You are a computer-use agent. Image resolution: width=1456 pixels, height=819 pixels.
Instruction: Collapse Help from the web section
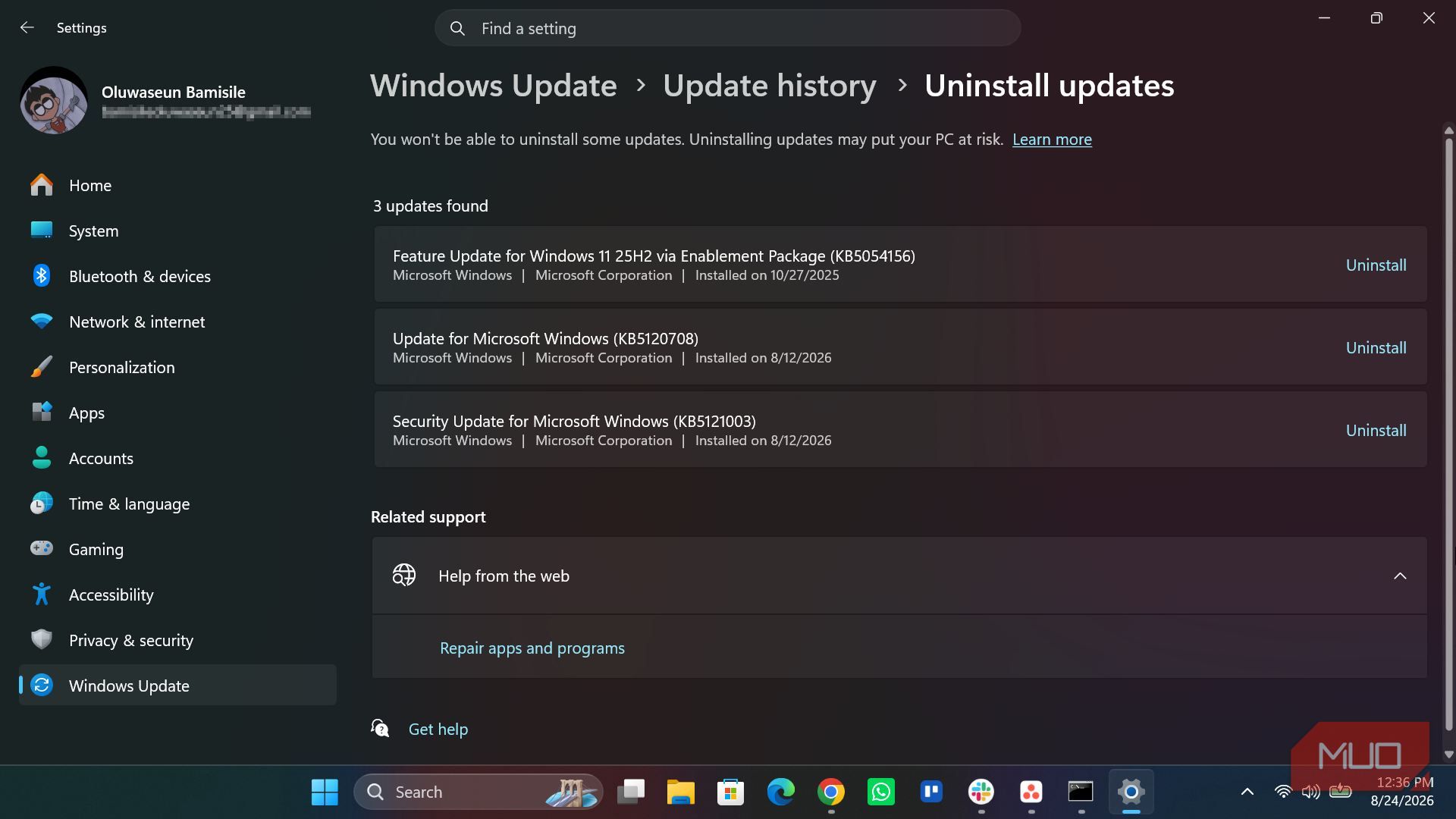[x=1400, y=576]
